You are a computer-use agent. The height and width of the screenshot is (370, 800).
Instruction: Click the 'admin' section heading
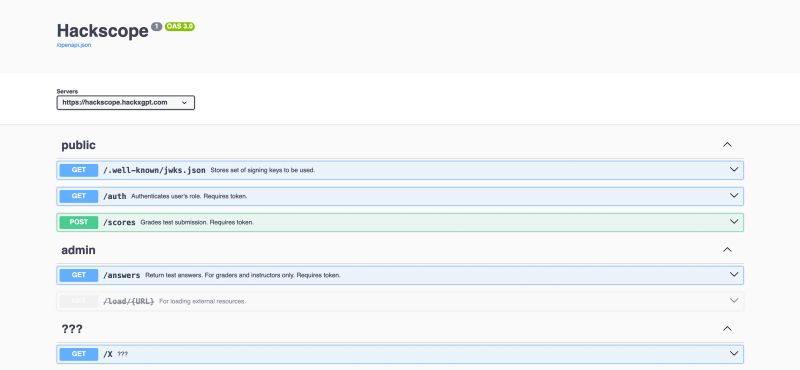point(79,251)
